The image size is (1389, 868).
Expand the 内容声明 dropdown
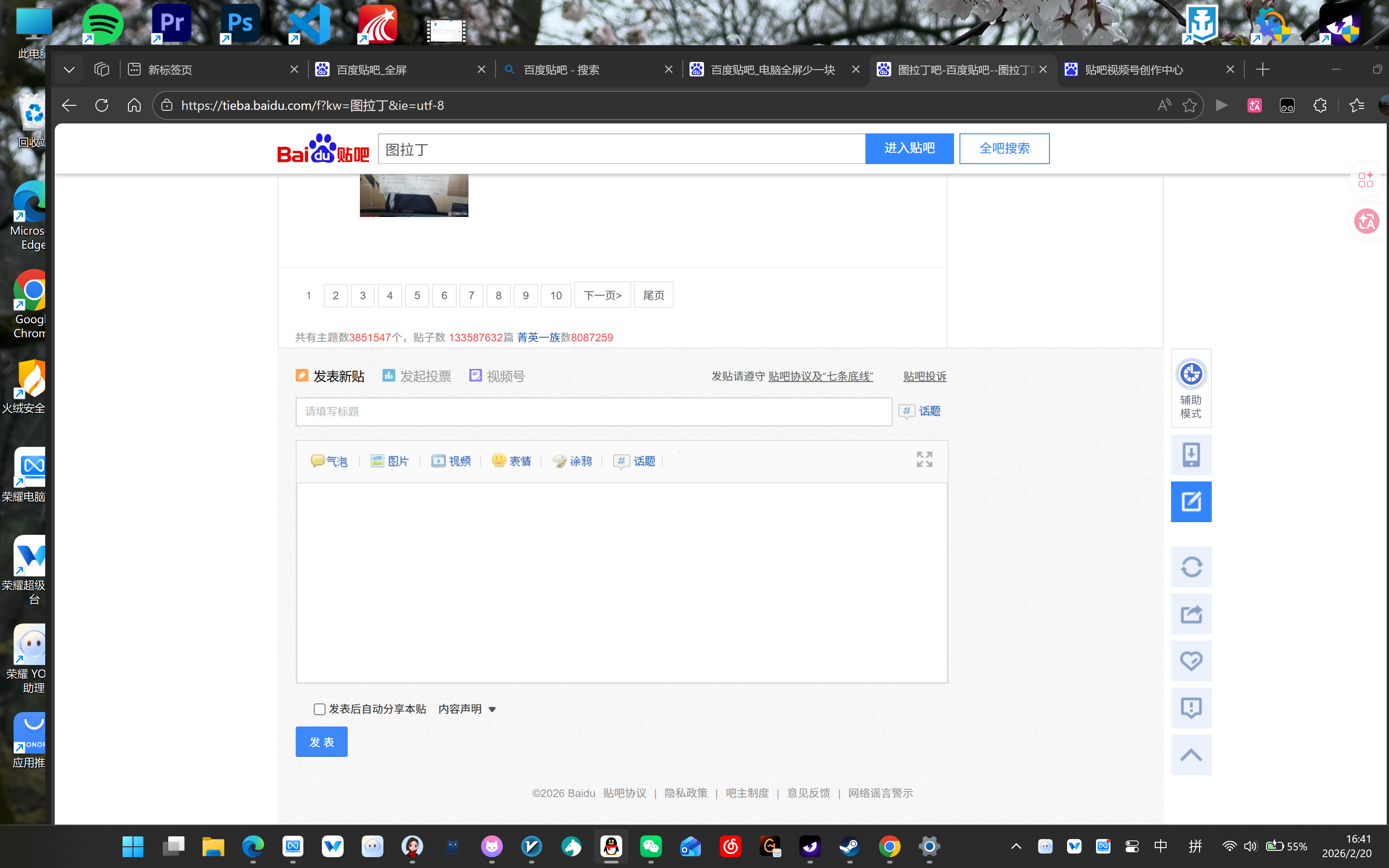tap(467, 710)
